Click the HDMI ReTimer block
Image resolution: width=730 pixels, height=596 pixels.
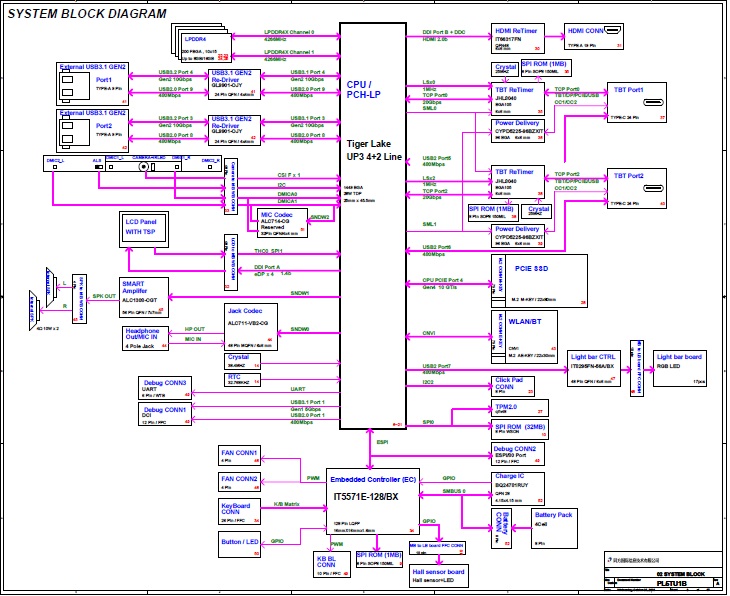518,39
